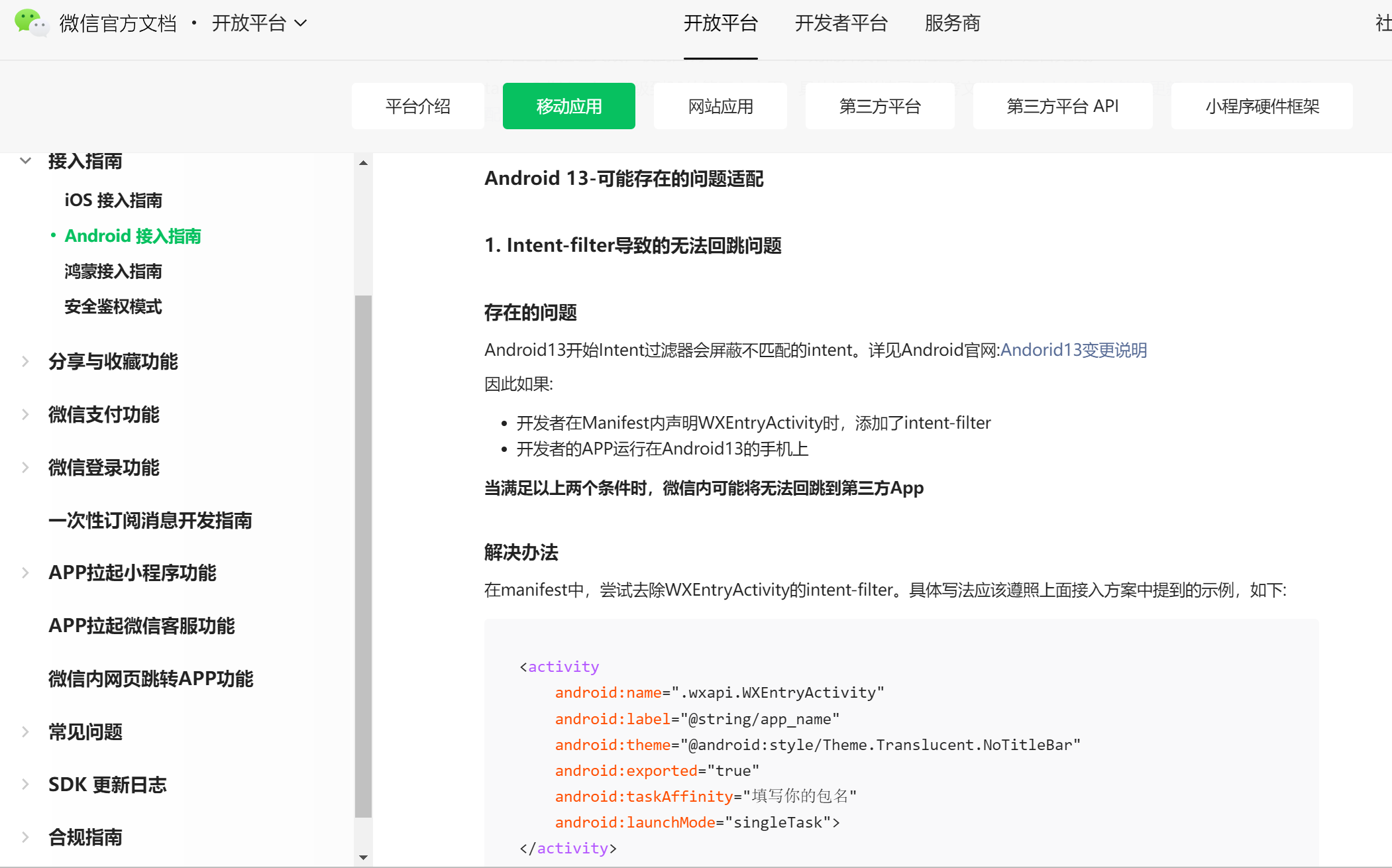Click the sidebar vertical scrollbar thumb

tap(363, 557)
